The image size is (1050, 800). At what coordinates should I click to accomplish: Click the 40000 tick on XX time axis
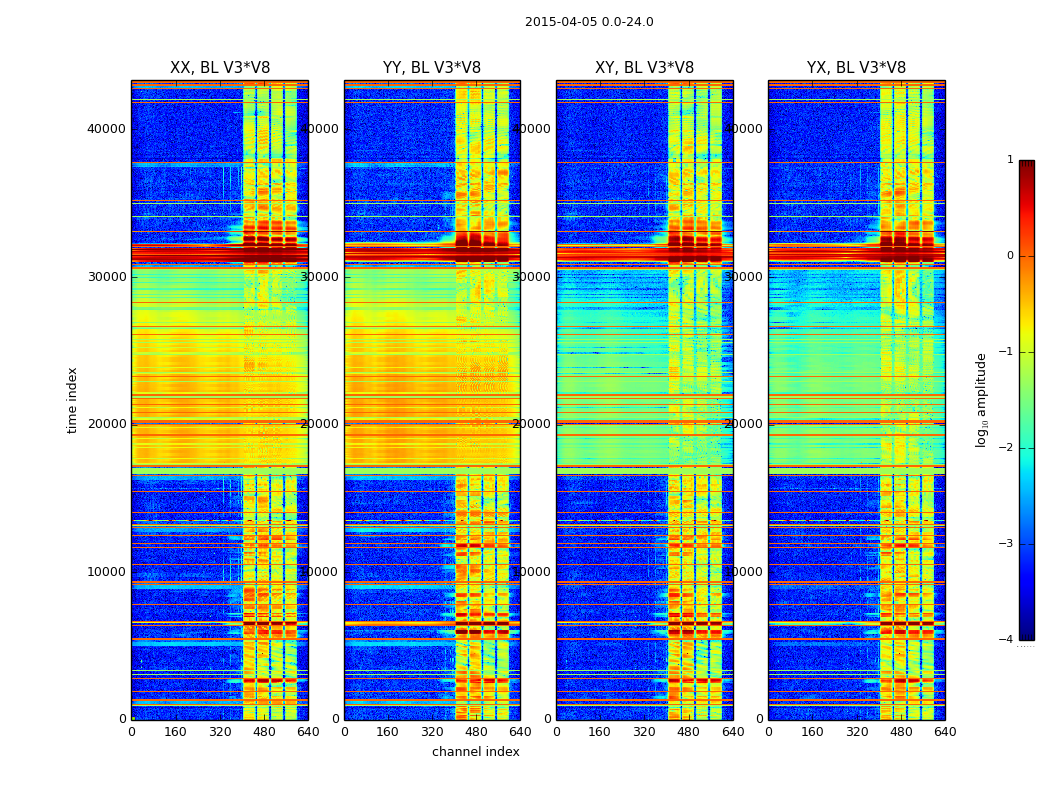pyautogui.click(x=106, y=128)
